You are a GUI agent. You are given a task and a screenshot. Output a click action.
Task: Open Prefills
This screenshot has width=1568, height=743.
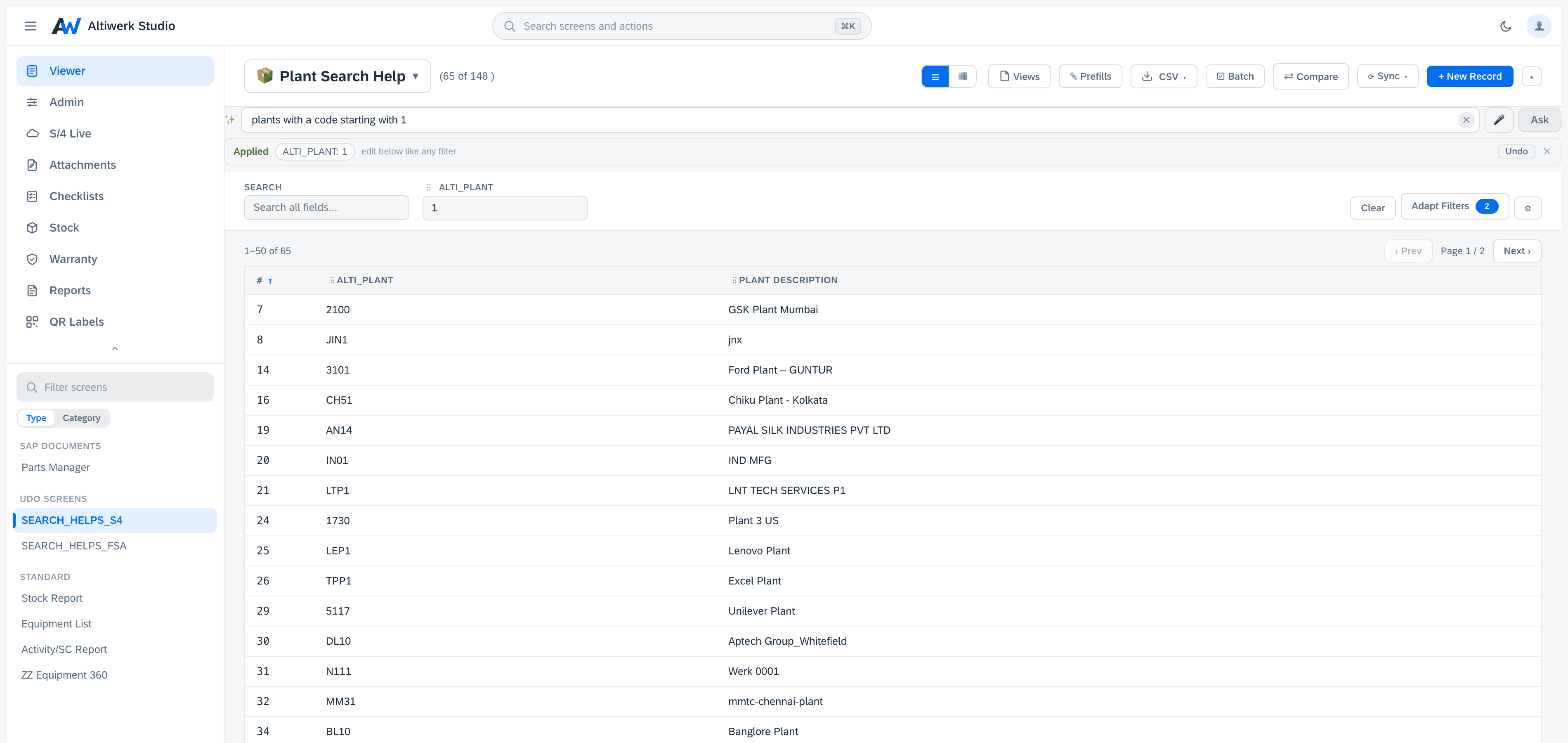pos(1090,77)
